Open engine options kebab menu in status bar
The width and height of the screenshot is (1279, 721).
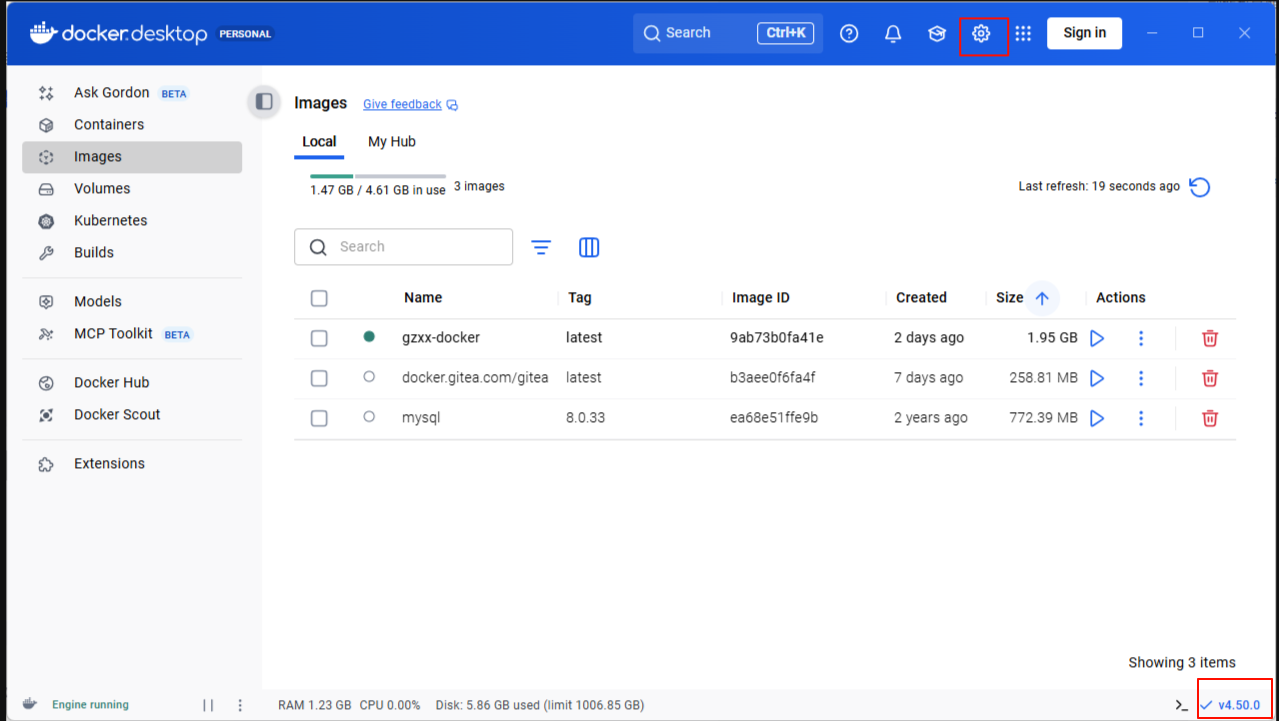coord(240,705)
